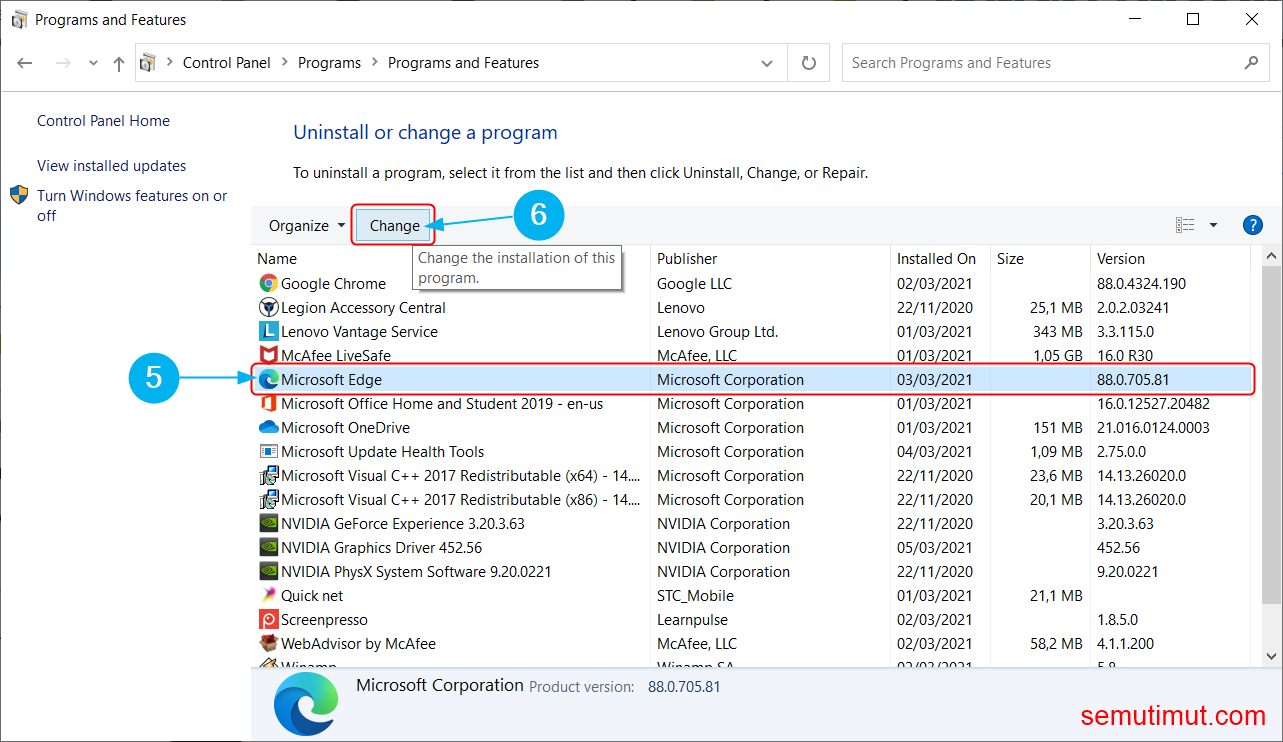Screen dimensions: 1283x742
Task: Click the McAfee LiveSafe shield icon
Action: point(268,356)
